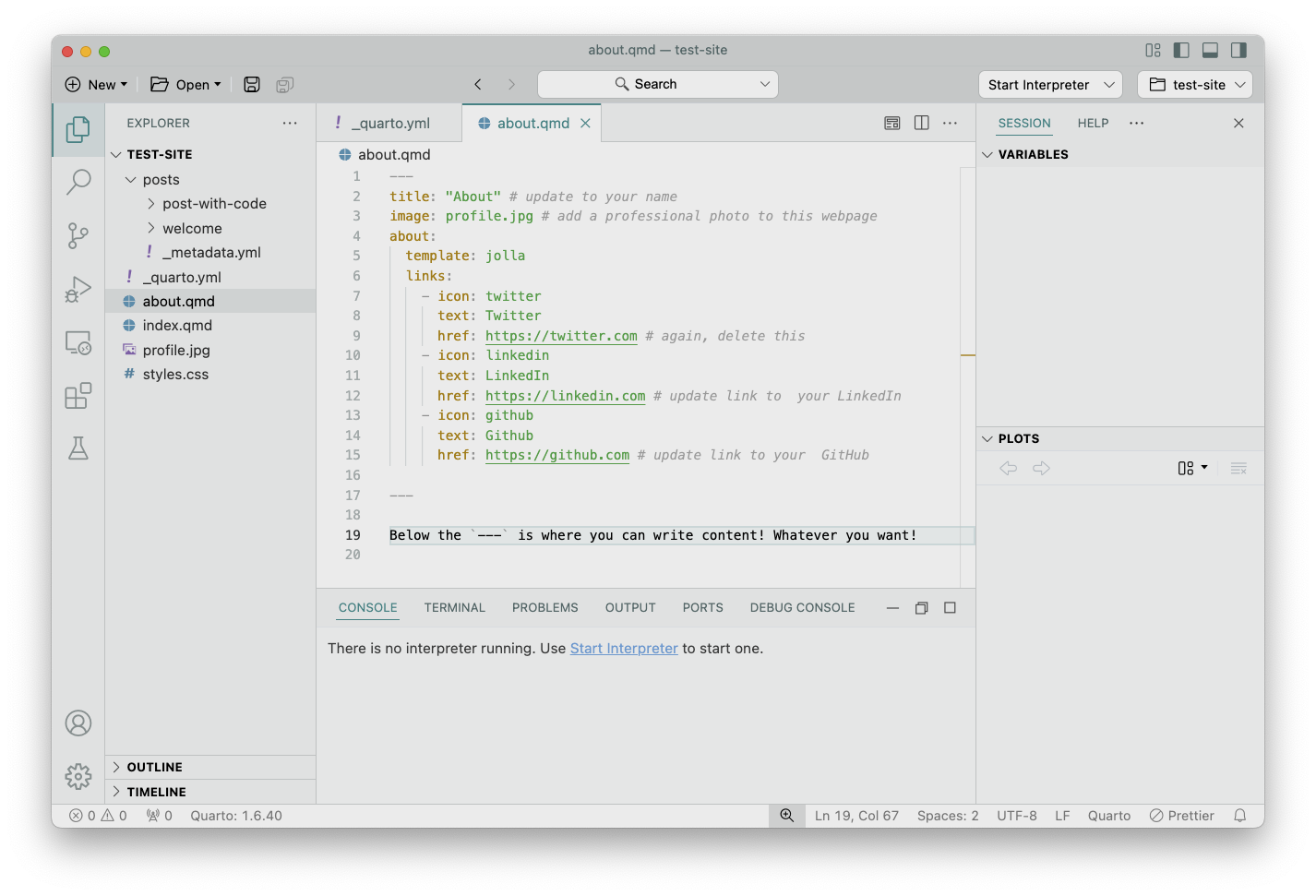Open editor More Actions ellipsis
Viewport: 1316px width, 896px height.
950,123
